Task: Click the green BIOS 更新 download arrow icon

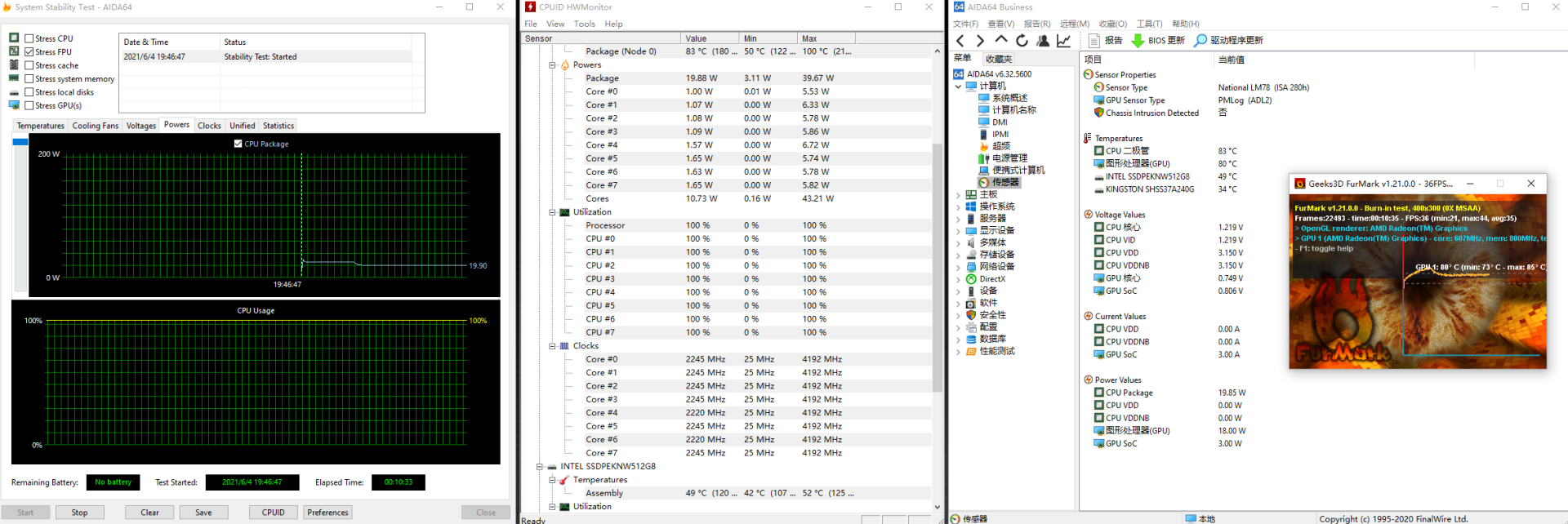Action: [x=1138, y=40]
